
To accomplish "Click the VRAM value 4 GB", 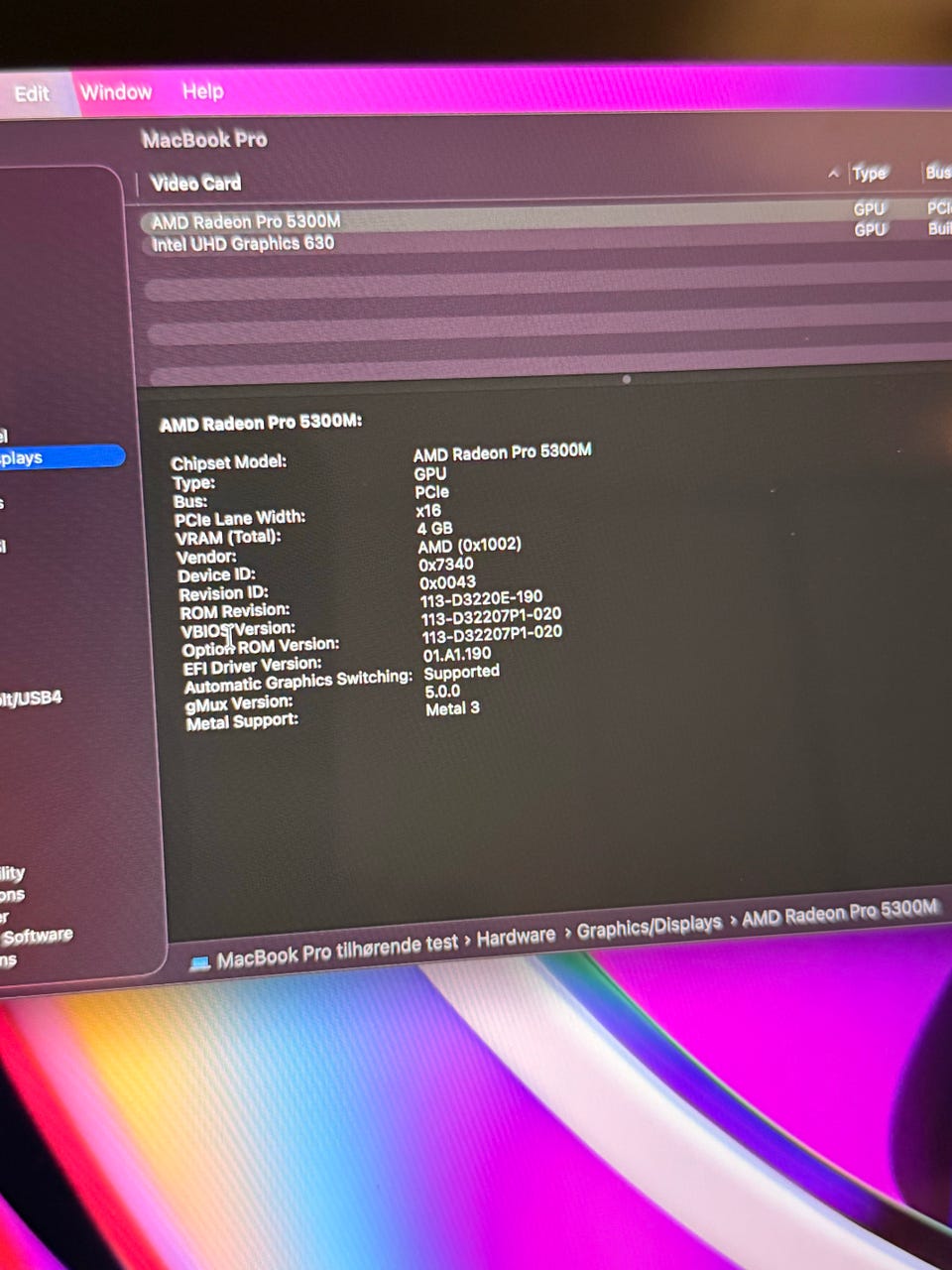I will 434,529.
